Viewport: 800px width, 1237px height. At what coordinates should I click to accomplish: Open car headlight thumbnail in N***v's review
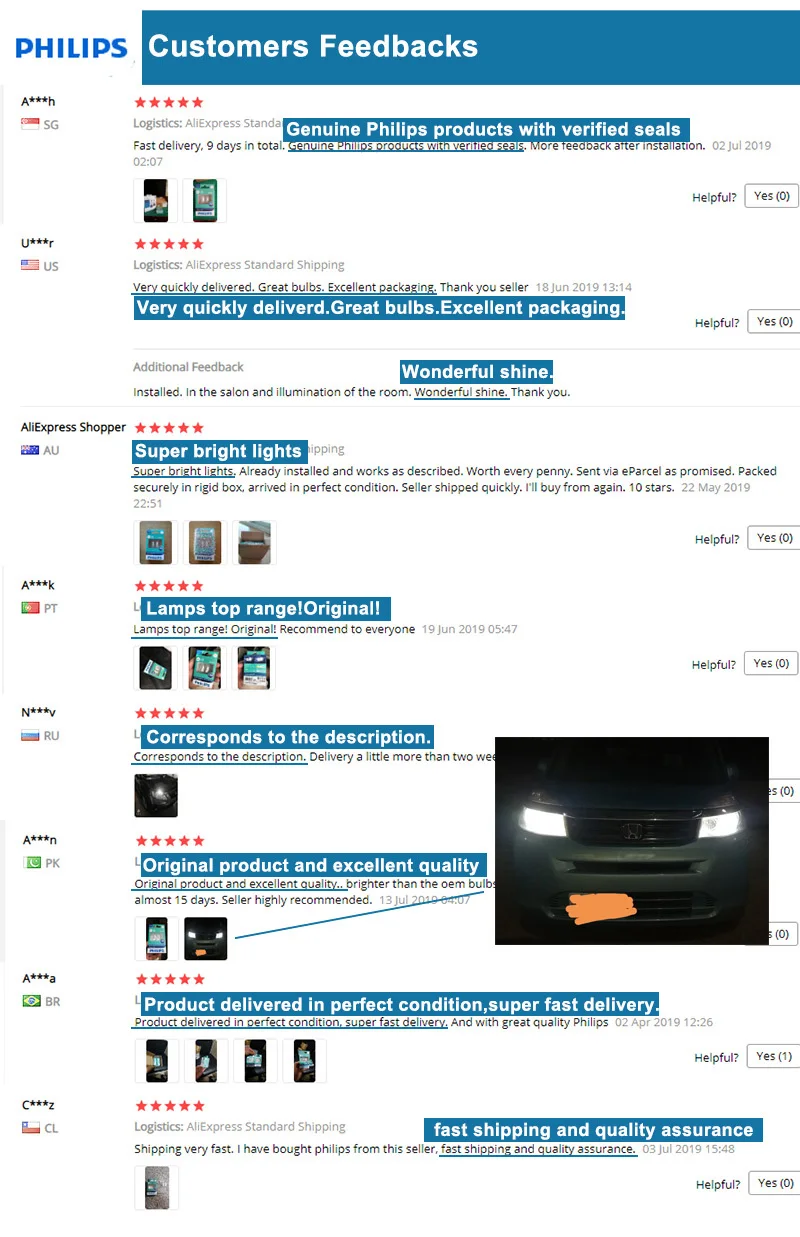(x=156, y=795)
